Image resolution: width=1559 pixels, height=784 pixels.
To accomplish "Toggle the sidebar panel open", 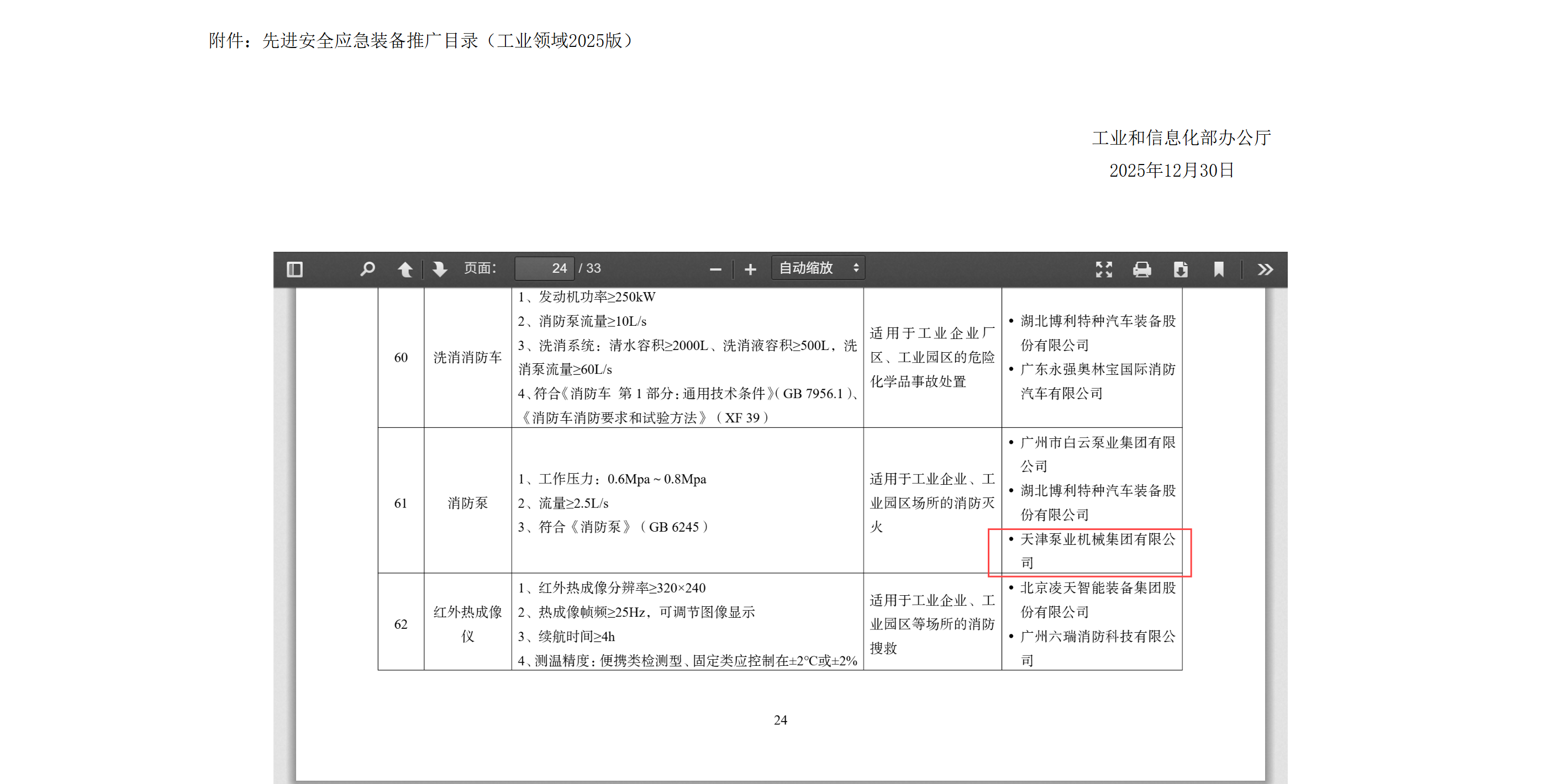I will point(295,270).
